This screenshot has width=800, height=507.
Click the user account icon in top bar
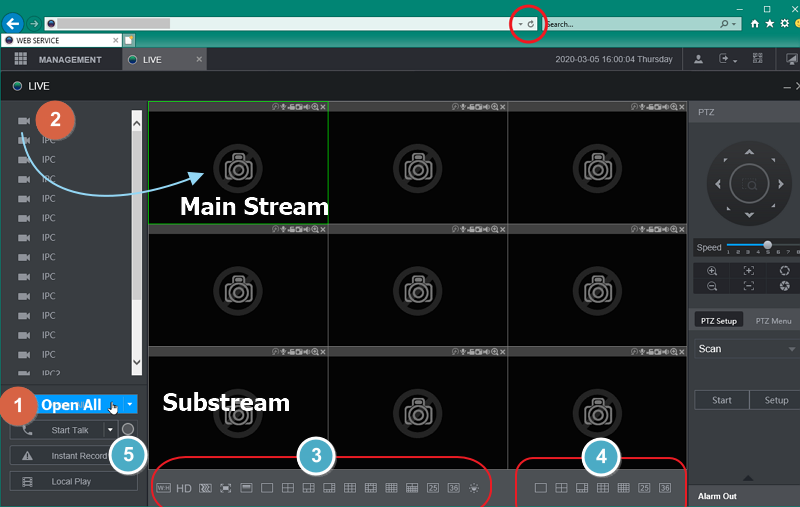point(699,60)
